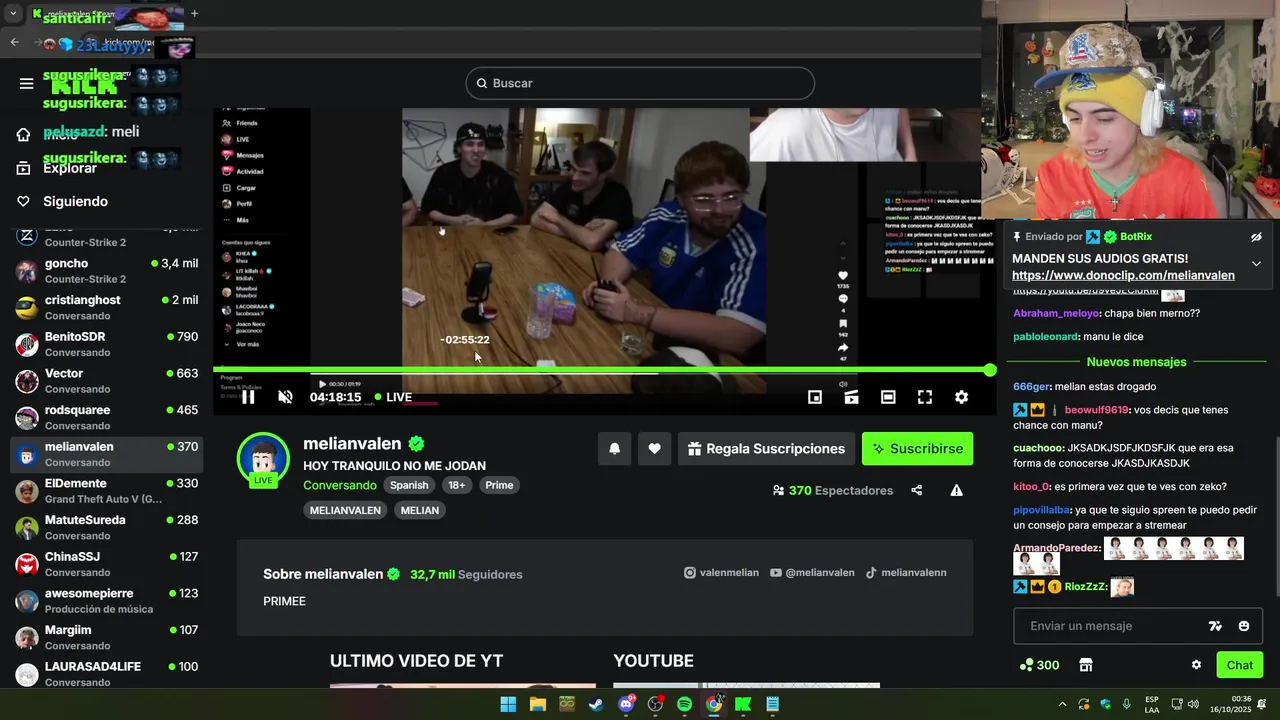The height and width of the screenshot is (720, 1280).
Task: Open channel points balance 300
Action: tap(1039, 665)
